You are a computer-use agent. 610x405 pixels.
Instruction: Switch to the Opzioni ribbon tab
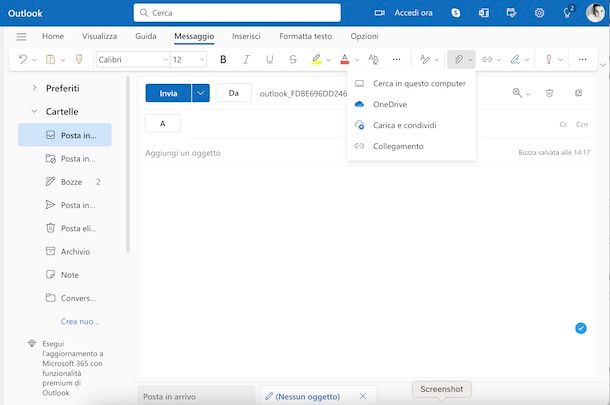tap(364, 36)
